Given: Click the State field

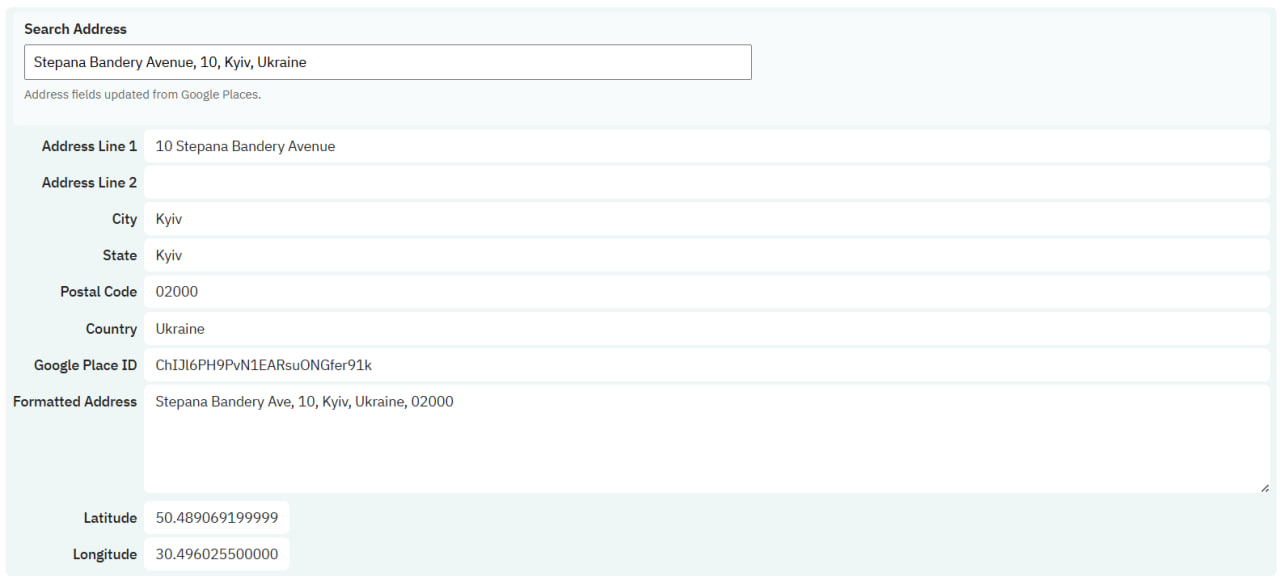Looking at the screenshot, I should [x=707, y=255].
